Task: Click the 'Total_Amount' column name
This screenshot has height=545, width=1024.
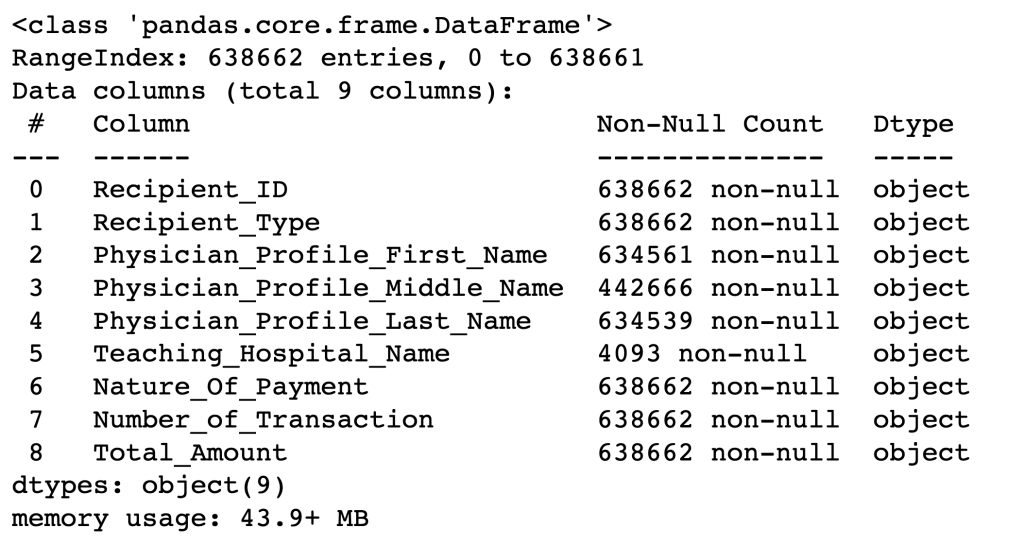Action: [190, 453]
